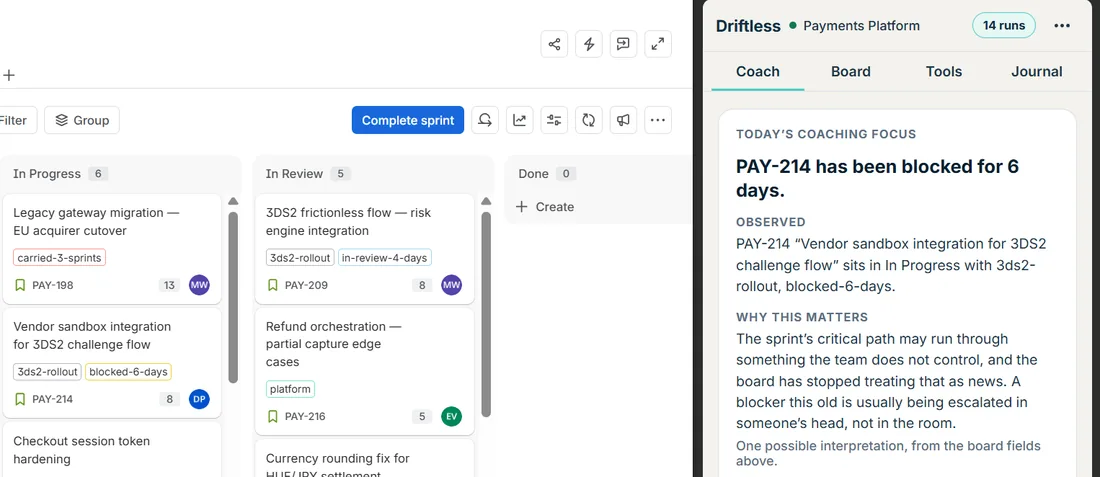Click the PAY-214 blocked coaching headline
Screen dimensions: 1100x477
(x=877, y=178)
